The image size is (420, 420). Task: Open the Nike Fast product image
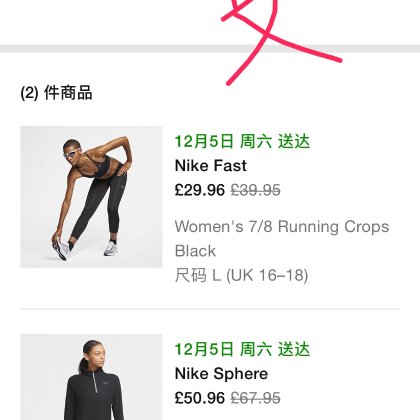(91, 197)
